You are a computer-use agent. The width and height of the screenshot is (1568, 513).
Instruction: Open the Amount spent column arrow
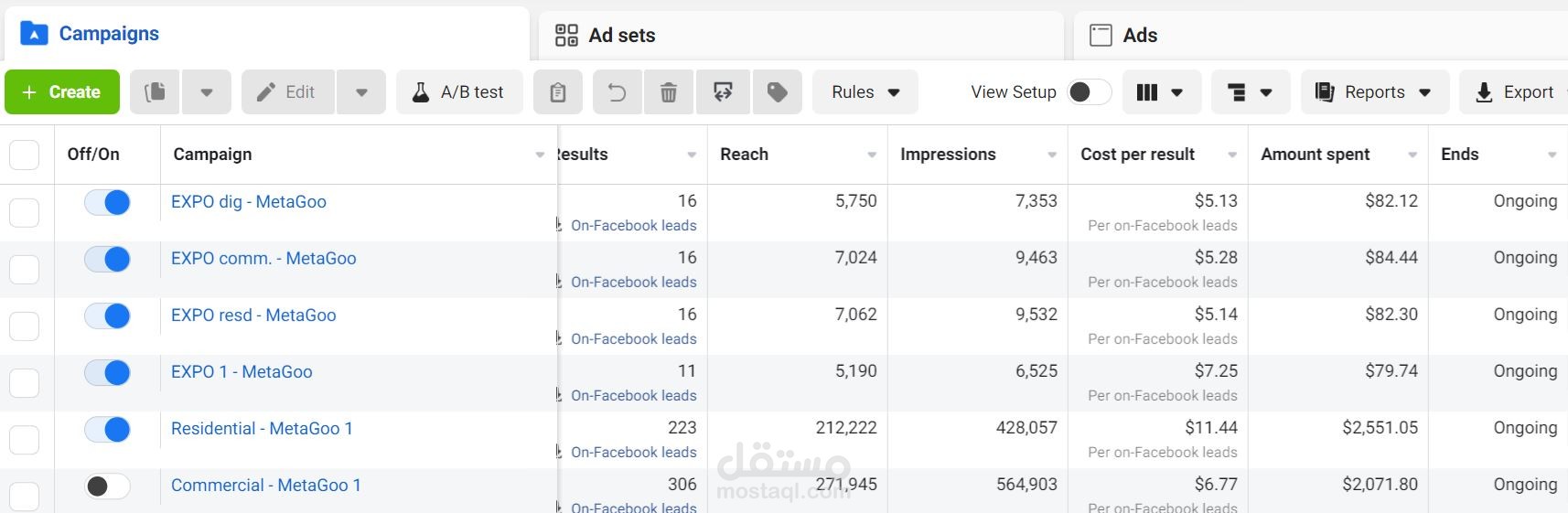[1412, 155]
